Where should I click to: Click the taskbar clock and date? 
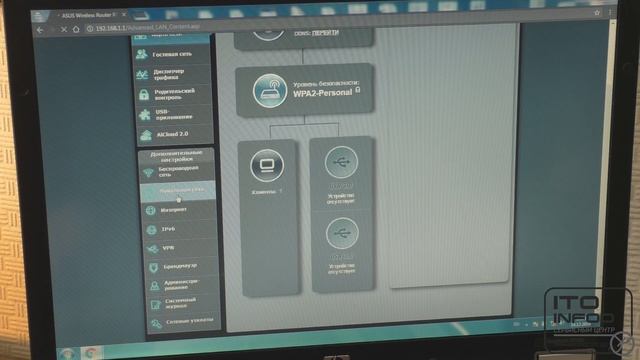(582, 324)
